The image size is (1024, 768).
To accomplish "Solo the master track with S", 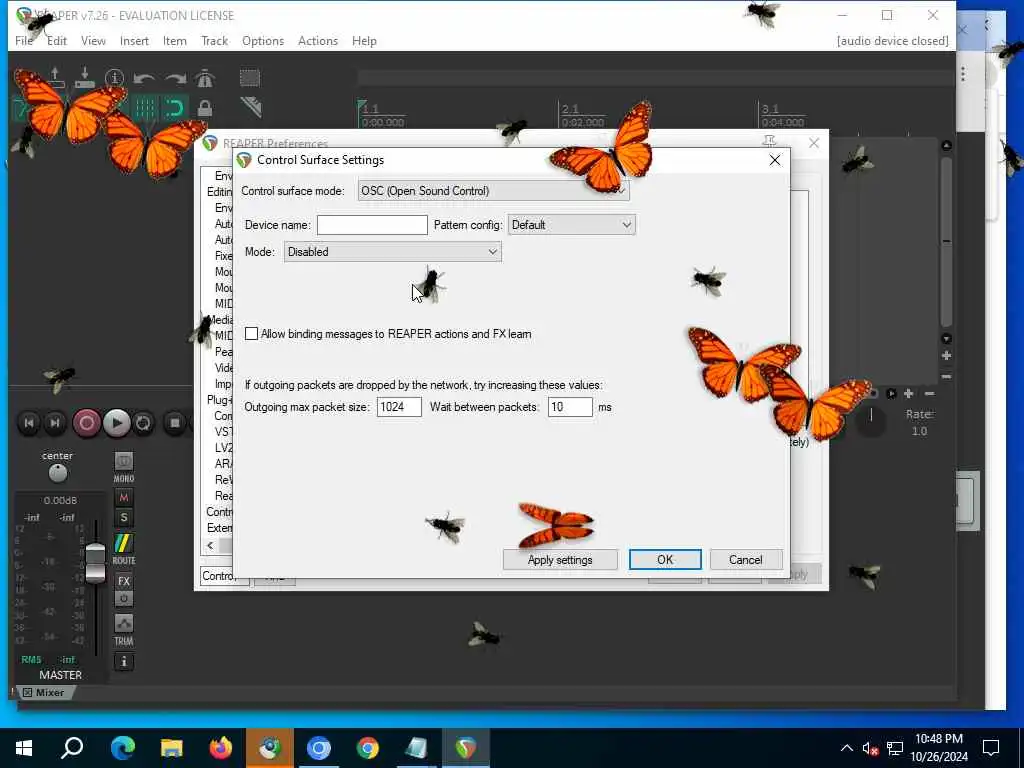I will click(123, 519).
